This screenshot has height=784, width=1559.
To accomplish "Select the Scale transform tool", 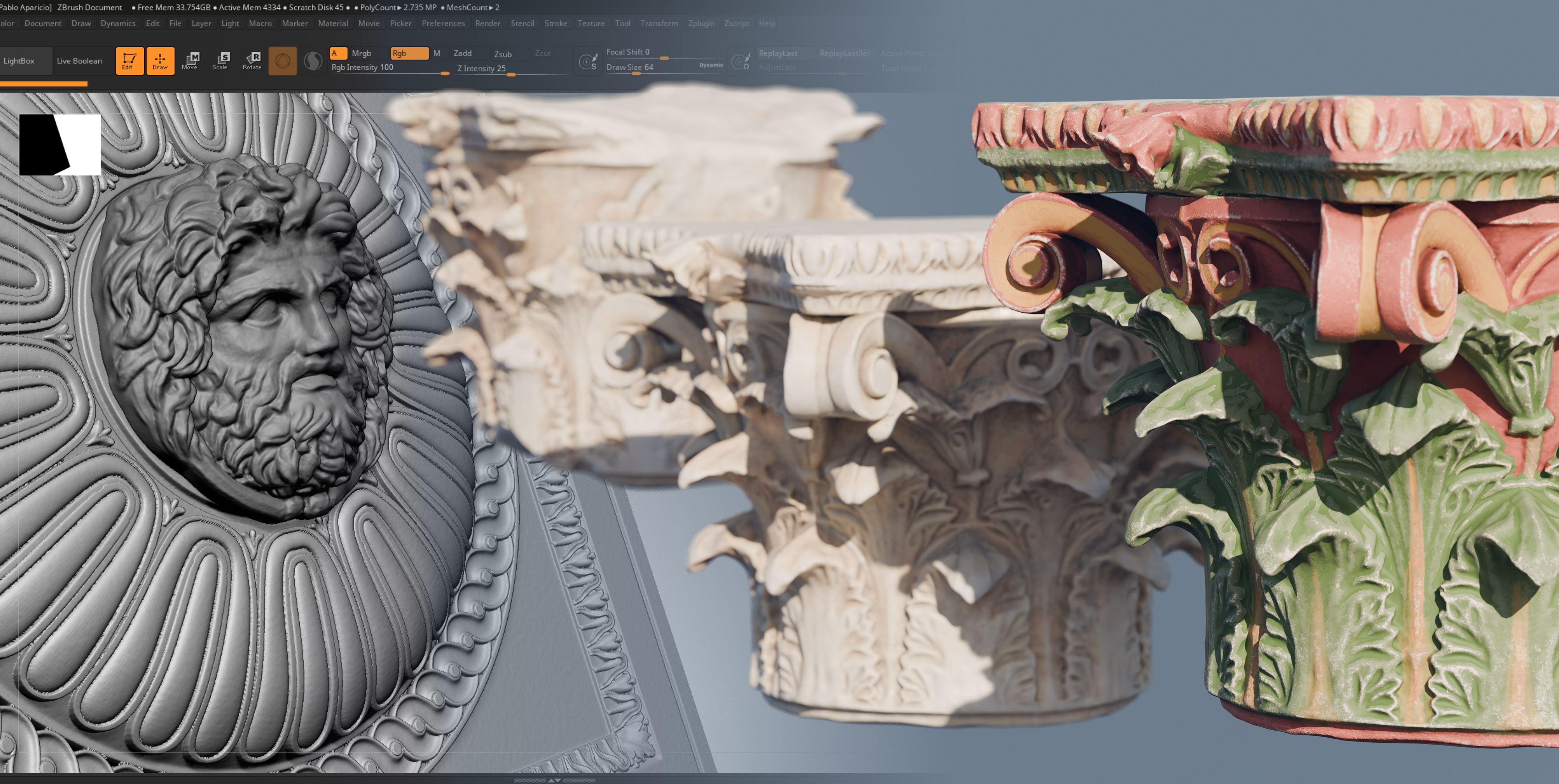I will (221, 61).
